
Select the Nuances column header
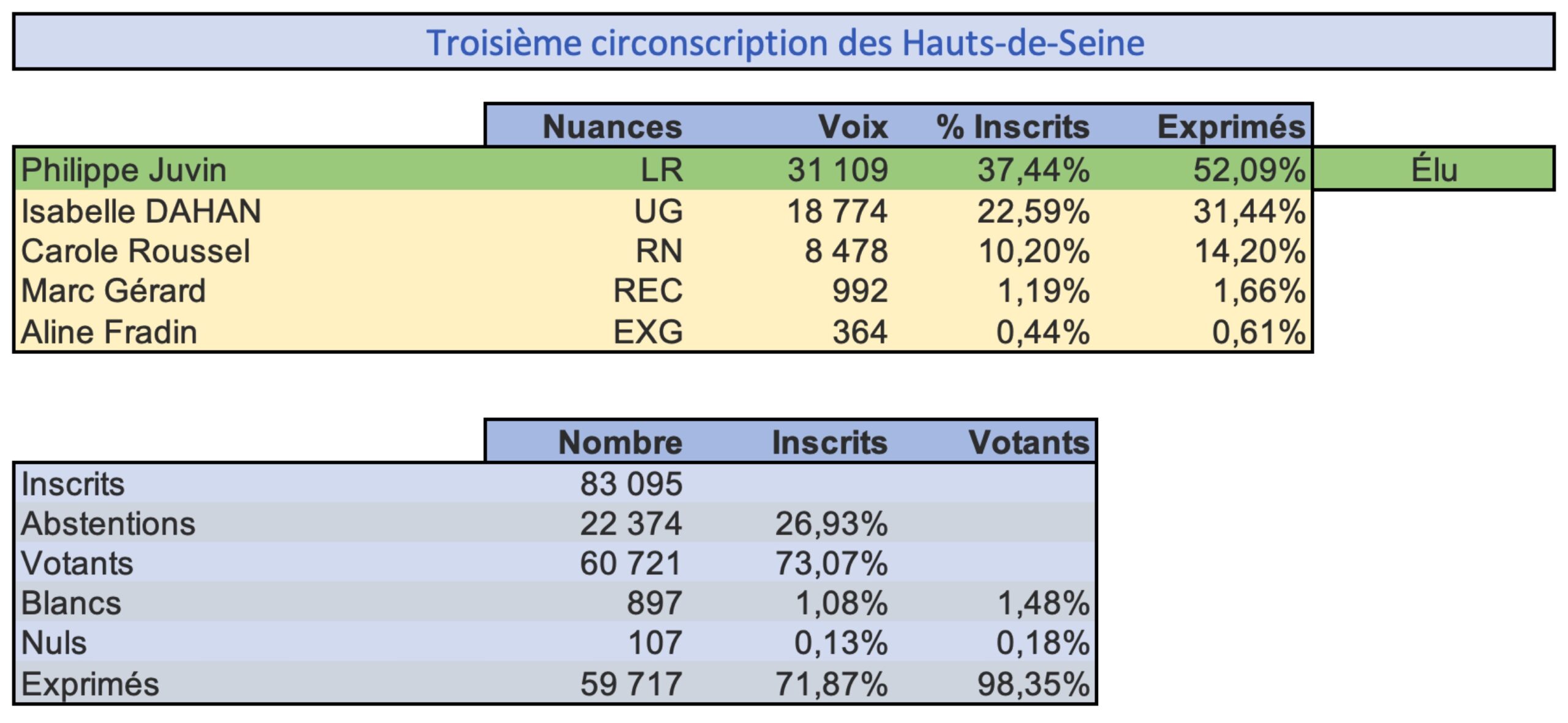click(612, 127)
